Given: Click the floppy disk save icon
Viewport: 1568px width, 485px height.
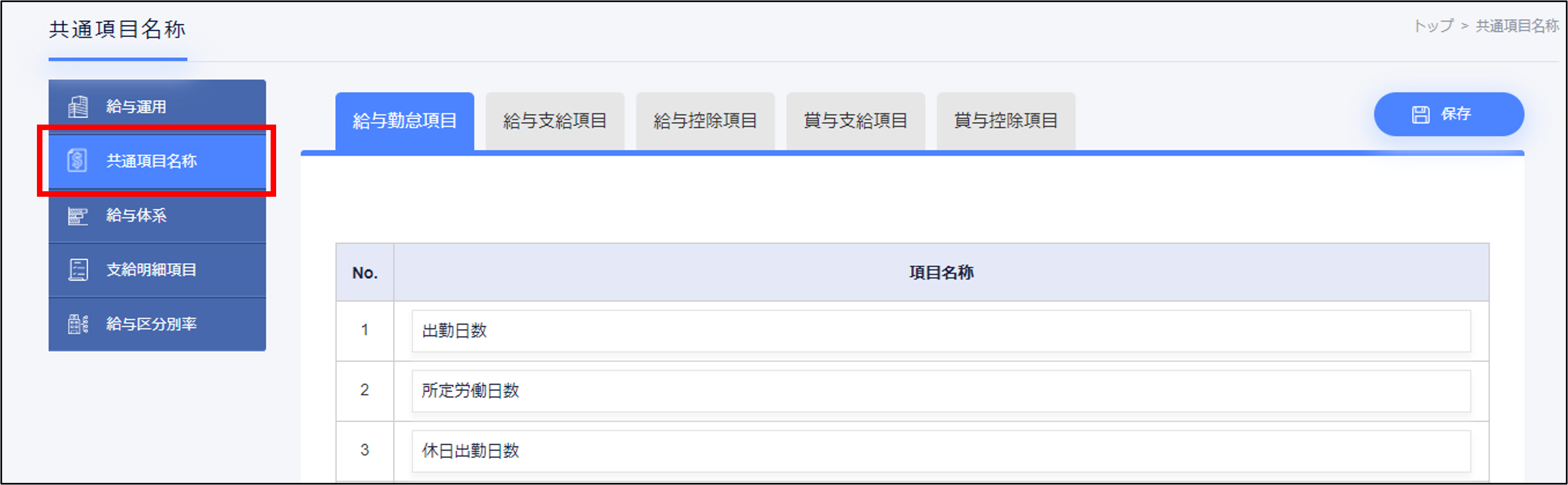Looking at the screenshot, I should [1421, 114].
